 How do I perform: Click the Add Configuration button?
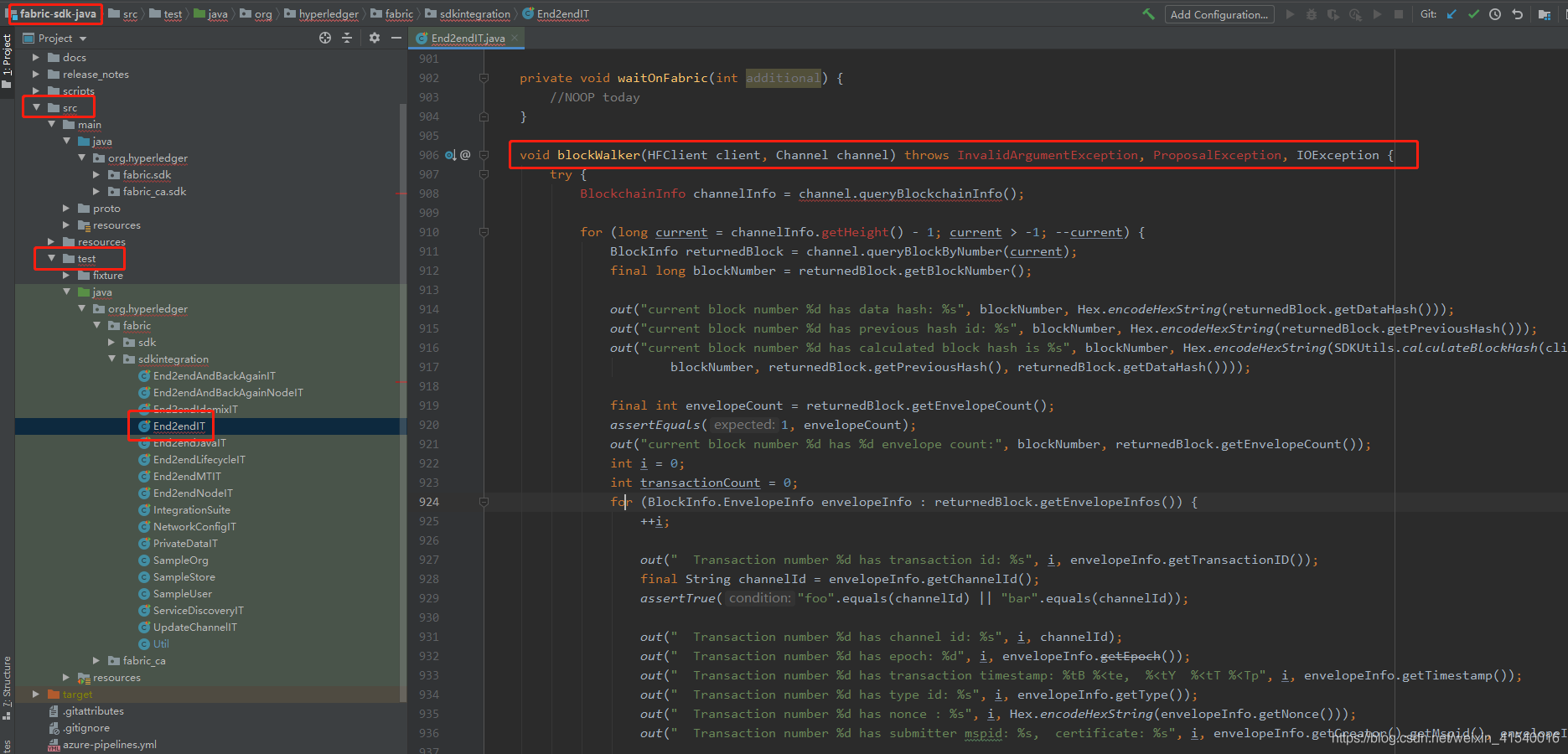click(1219, 13)
